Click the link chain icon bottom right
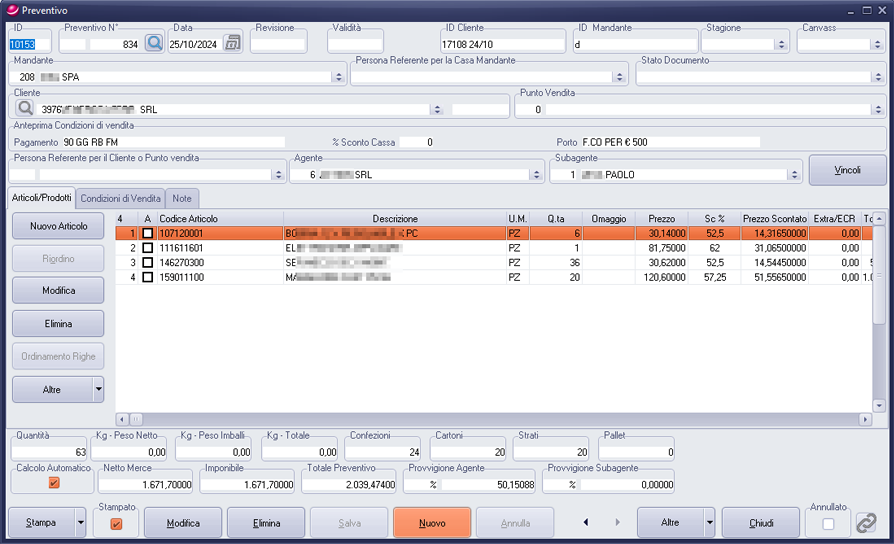Image resolution: width=894 pixels, height=544 pixels. tap(866, 523)
